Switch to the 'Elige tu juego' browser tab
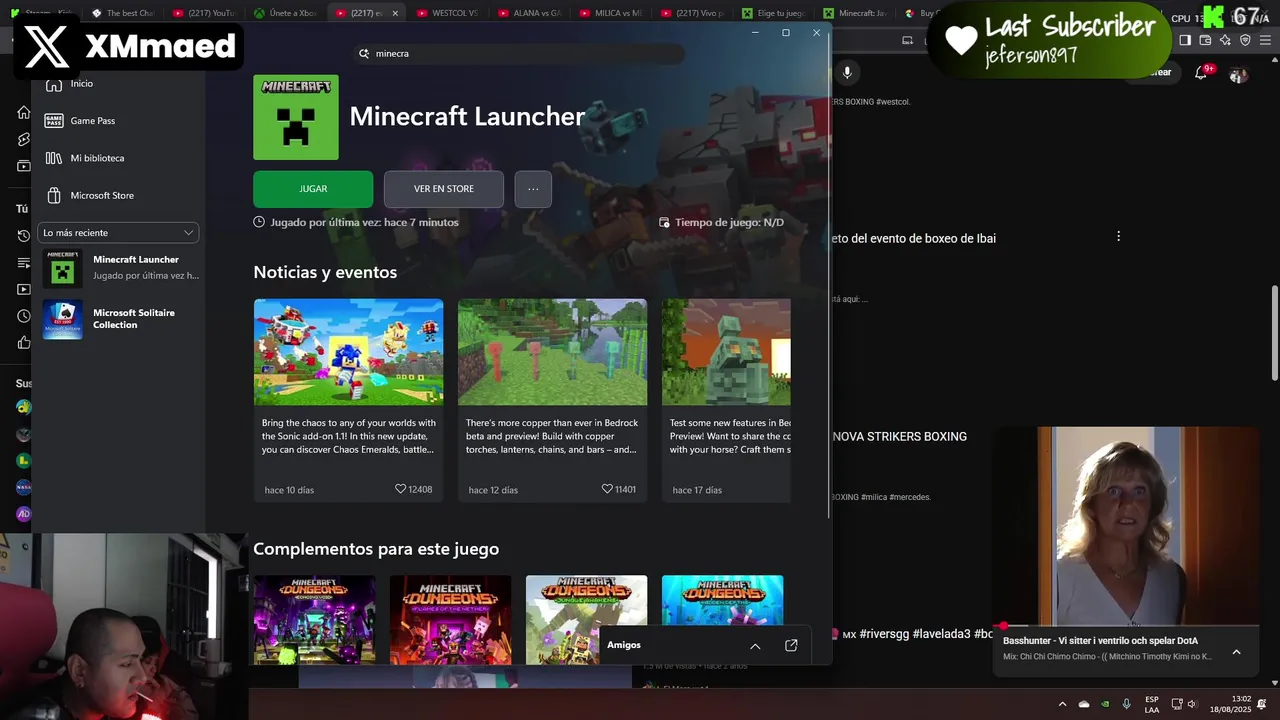This screenshot has width=1280, height=720. pos(773,13)
